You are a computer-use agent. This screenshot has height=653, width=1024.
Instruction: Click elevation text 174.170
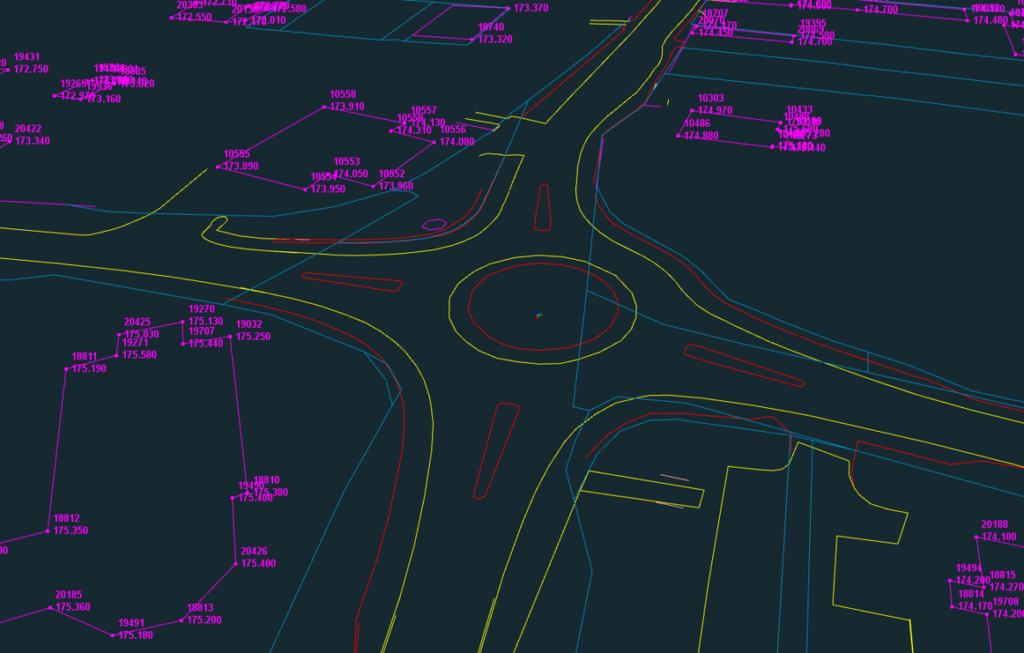click(976, 607)
